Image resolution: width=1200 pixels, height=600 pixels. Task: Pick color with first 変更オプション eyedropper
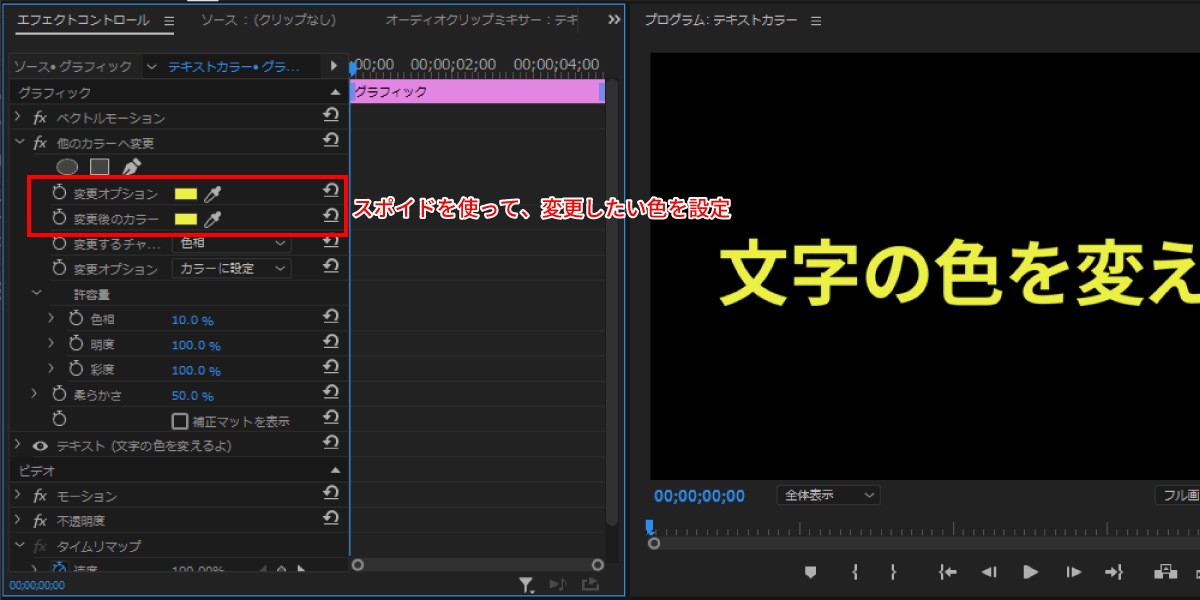[x=212, y=194]
